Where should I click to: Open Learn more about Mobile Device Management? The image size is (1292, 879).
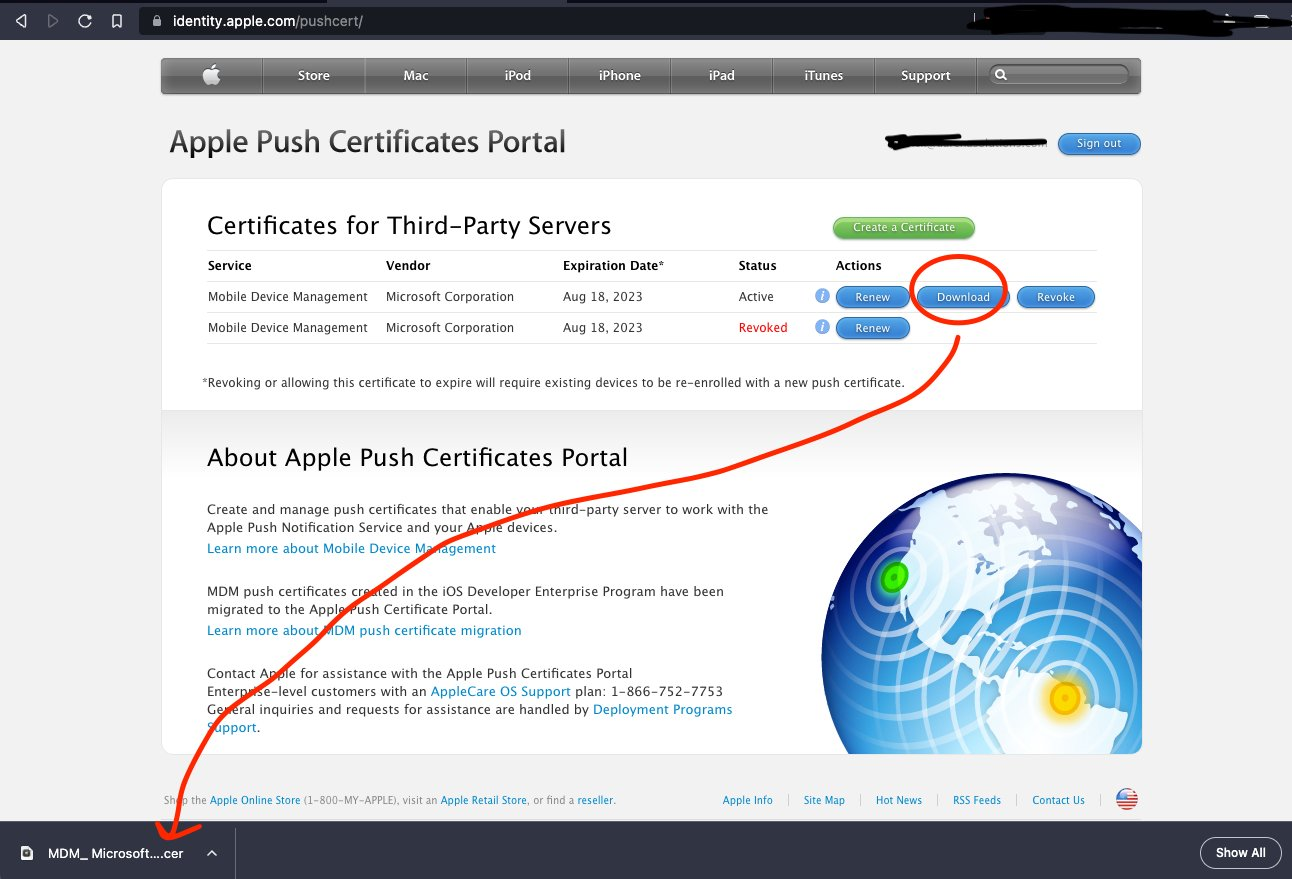[x=351, y=548]
